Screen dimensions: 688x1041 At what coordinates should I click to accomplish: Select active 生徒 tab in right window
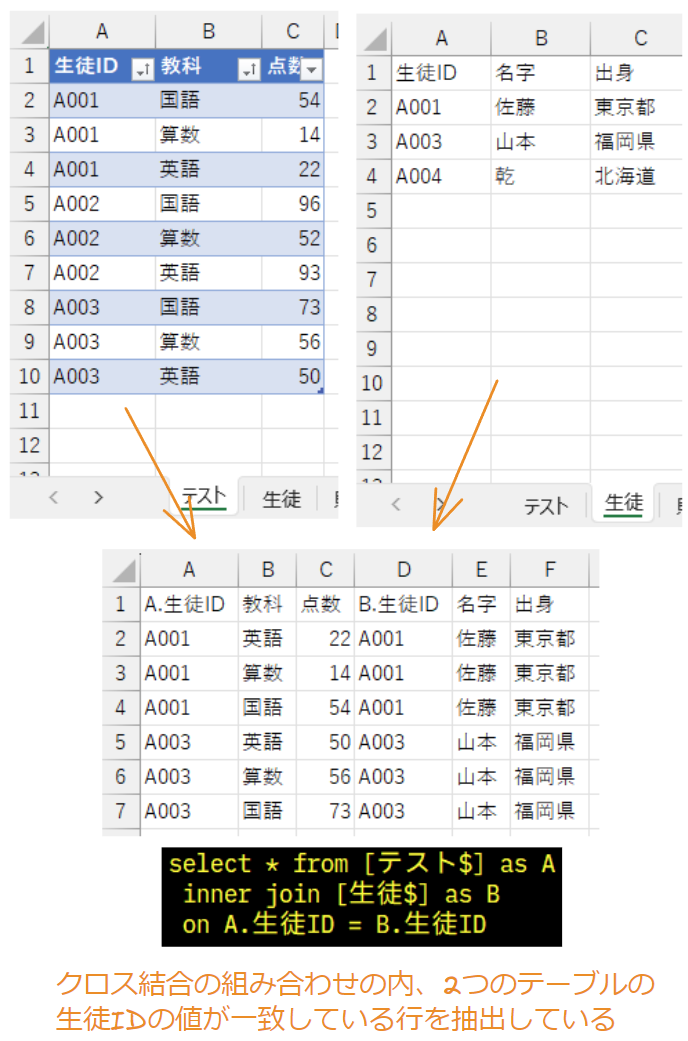click(x=624, y=504)
